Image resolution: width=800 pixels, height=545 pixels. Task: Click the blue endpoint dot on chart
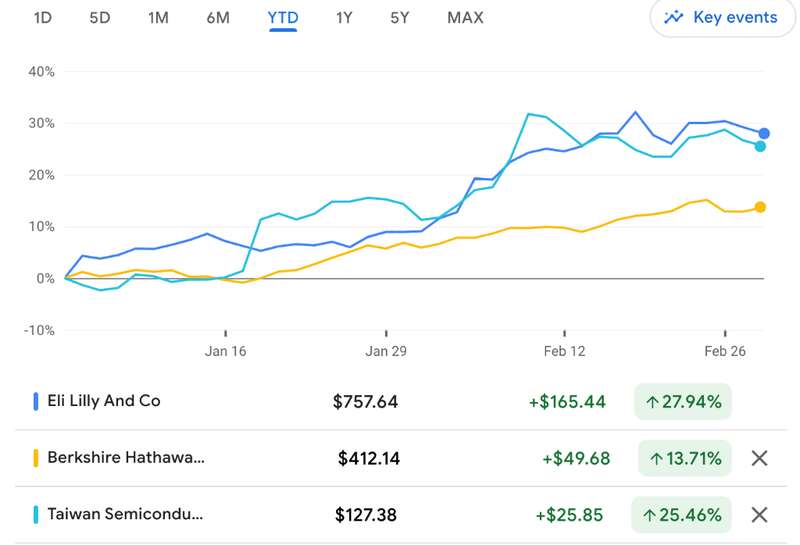pos(764,133)
